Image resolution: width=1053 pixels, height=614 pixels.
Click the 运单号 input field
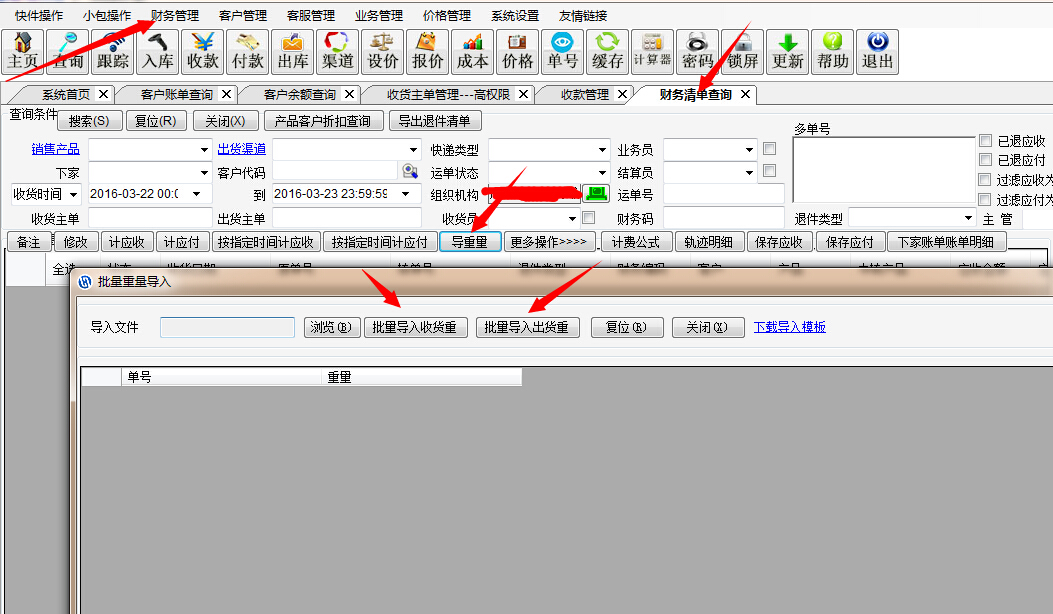point(723,195)
